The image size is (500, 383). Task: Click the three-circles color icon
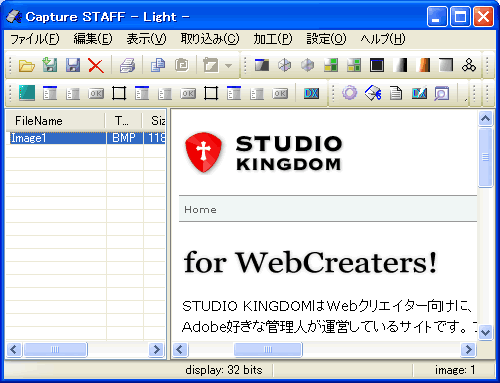click(469, 65)
